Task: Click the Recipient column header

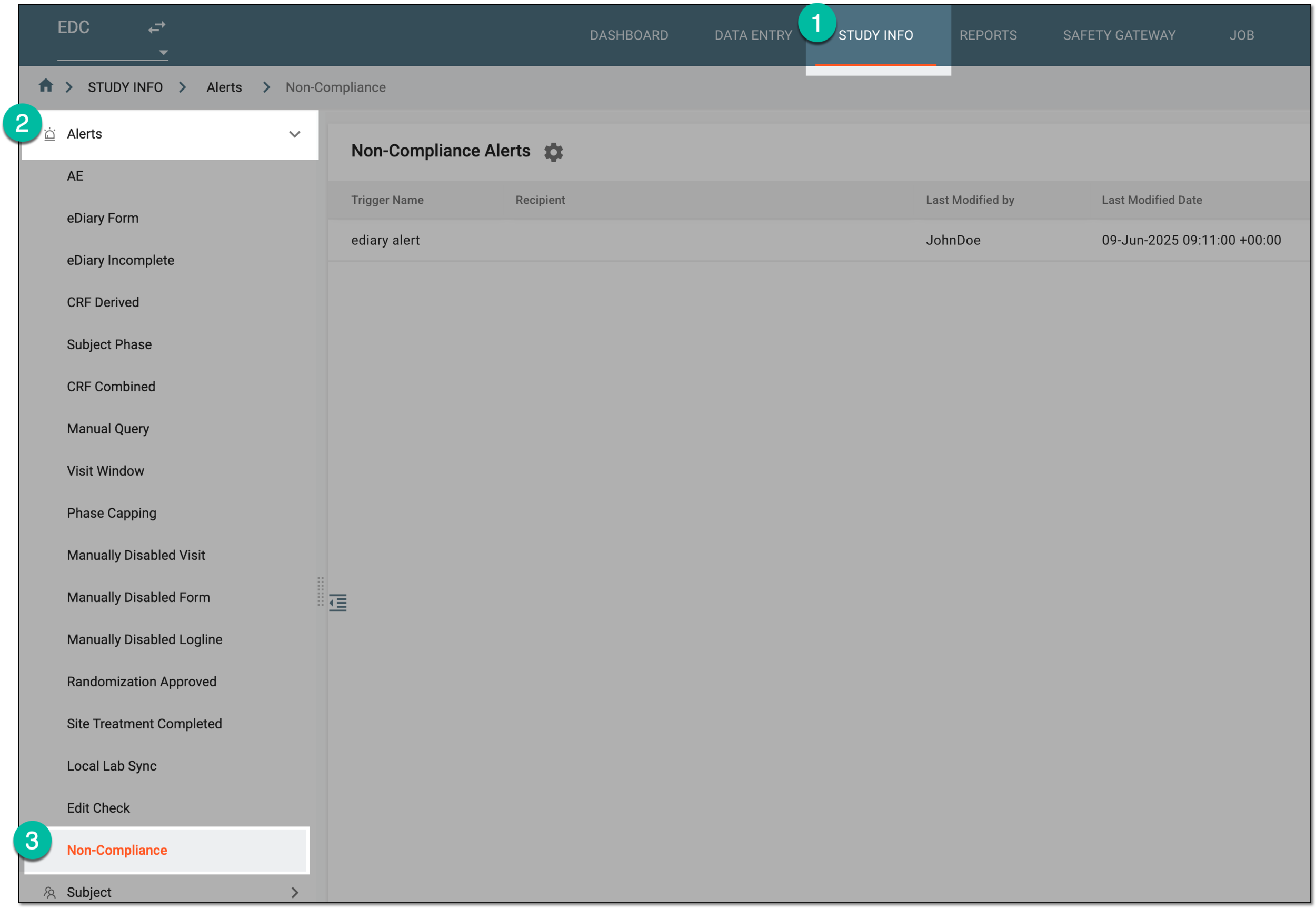Action: pyautogui.click(x=540, y=200)
